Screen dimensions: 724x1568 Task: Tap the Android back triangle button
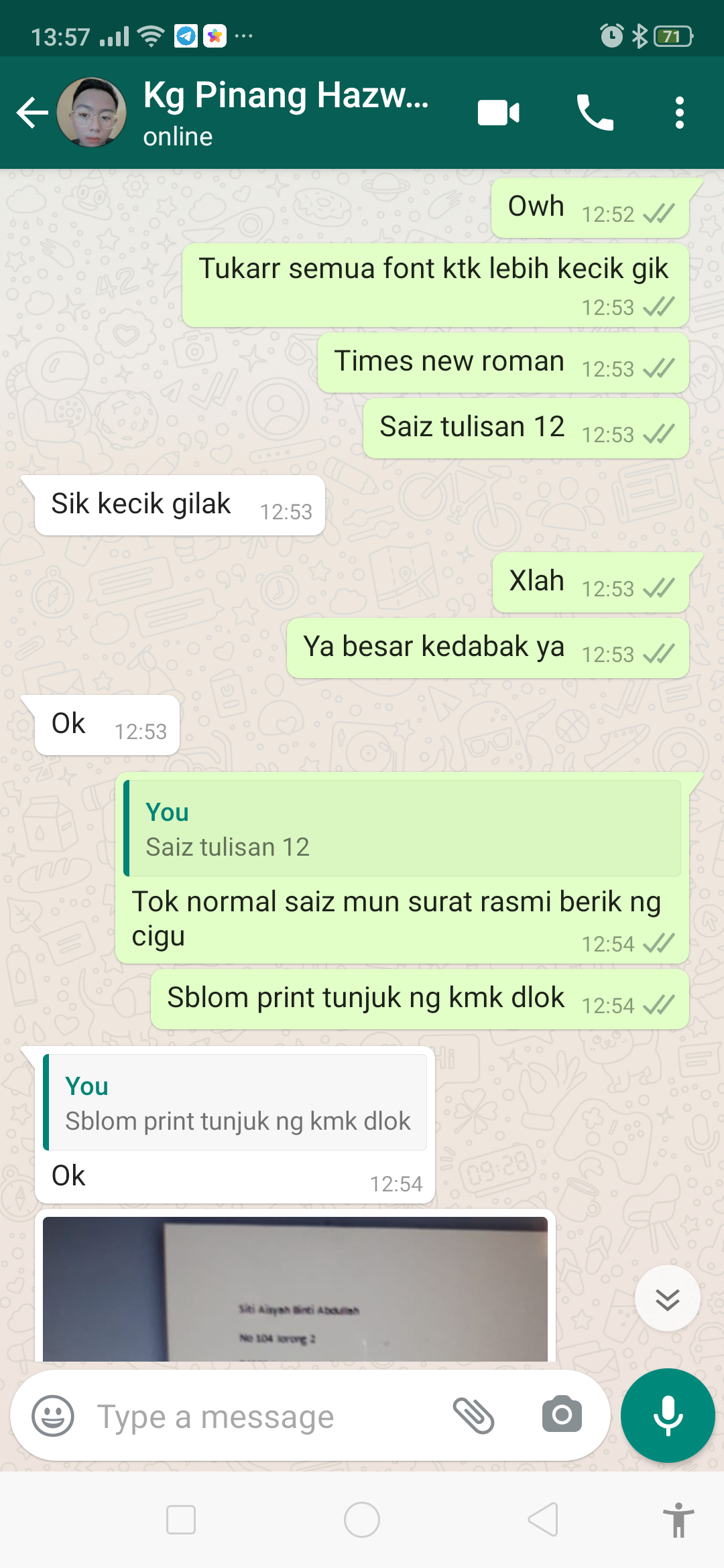point(543,1519)
